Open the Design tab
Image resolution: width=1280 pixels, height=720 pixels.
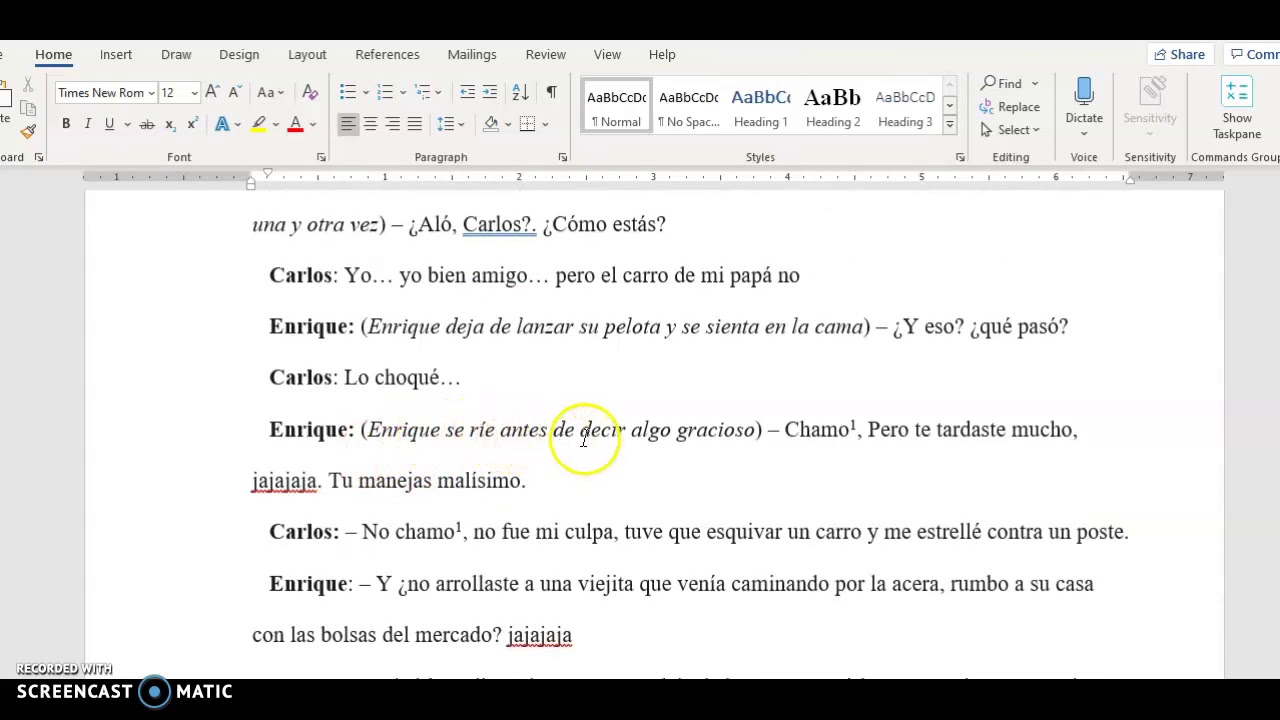point(239,54)
